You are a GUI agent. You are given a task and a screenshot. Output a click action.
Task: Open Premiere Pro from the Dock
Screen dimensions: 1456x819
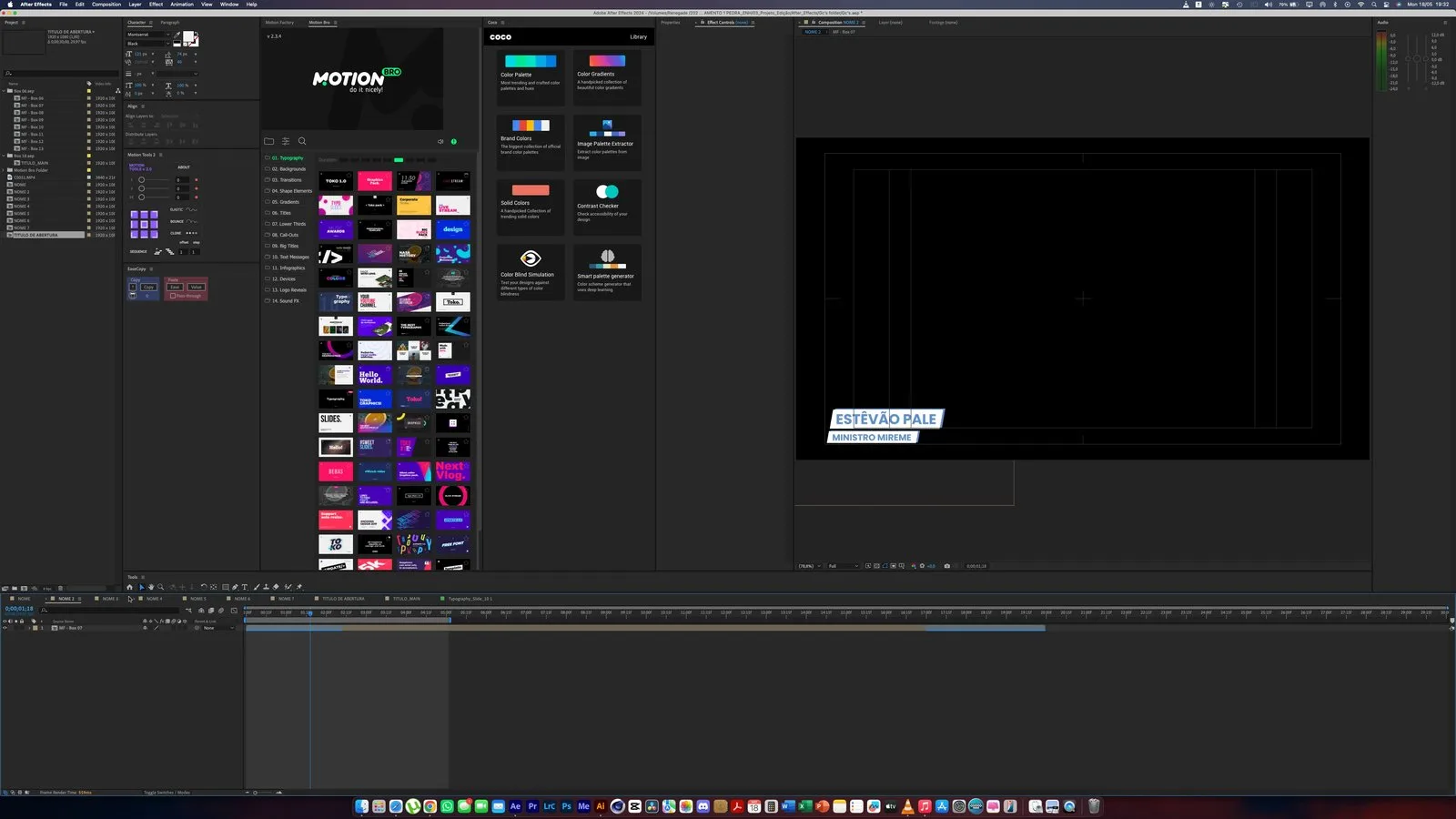pyautogui.click(x=532, y=806)
